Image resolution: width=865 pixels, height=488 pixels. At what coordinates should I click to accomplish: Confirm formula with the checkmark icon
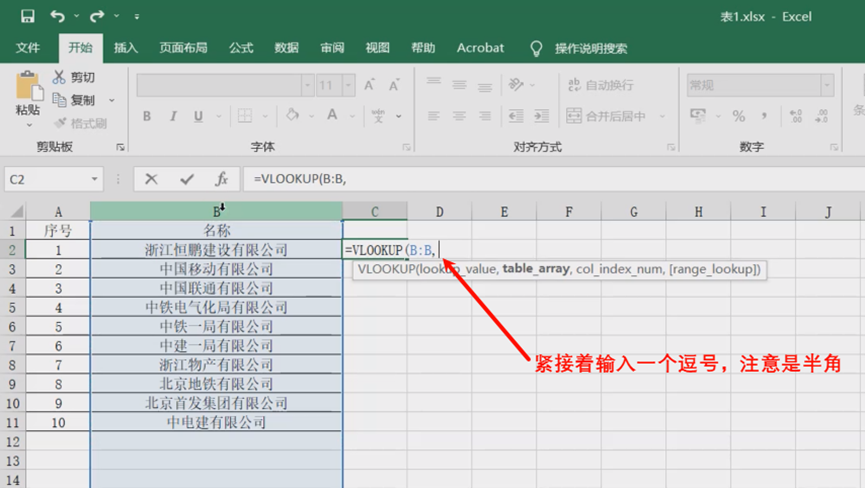click(x=187, y=179)
